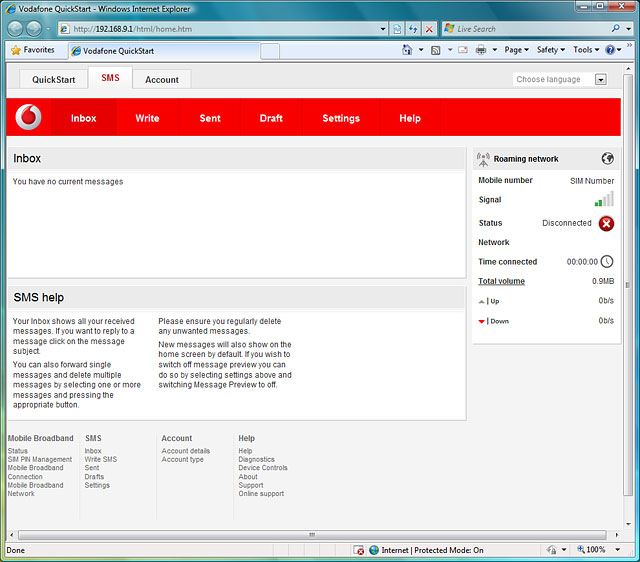Click the red disconnected status icon
Screen dimensions: 640x562
click(606, 223)
